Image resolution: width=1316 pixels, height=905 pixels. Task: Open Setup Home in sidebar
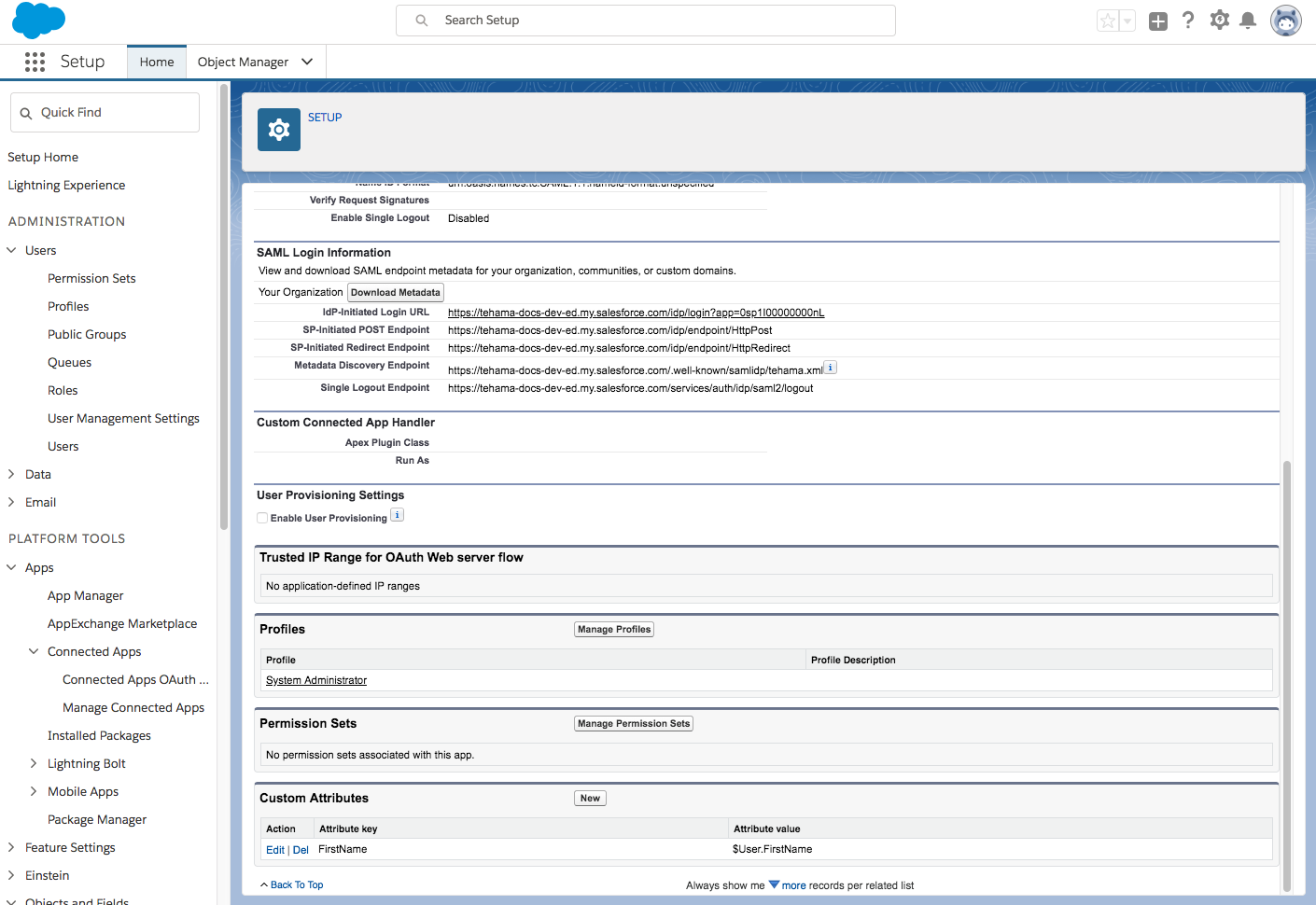pyautogui.click(x=43, y=157)
